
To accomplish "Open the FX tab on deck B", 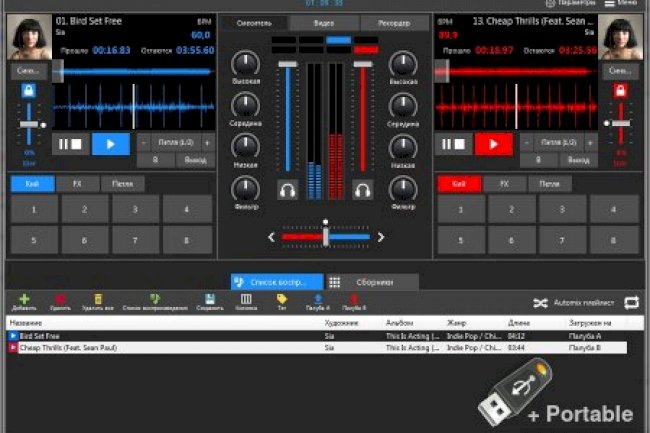I will [x=504, y=184].
